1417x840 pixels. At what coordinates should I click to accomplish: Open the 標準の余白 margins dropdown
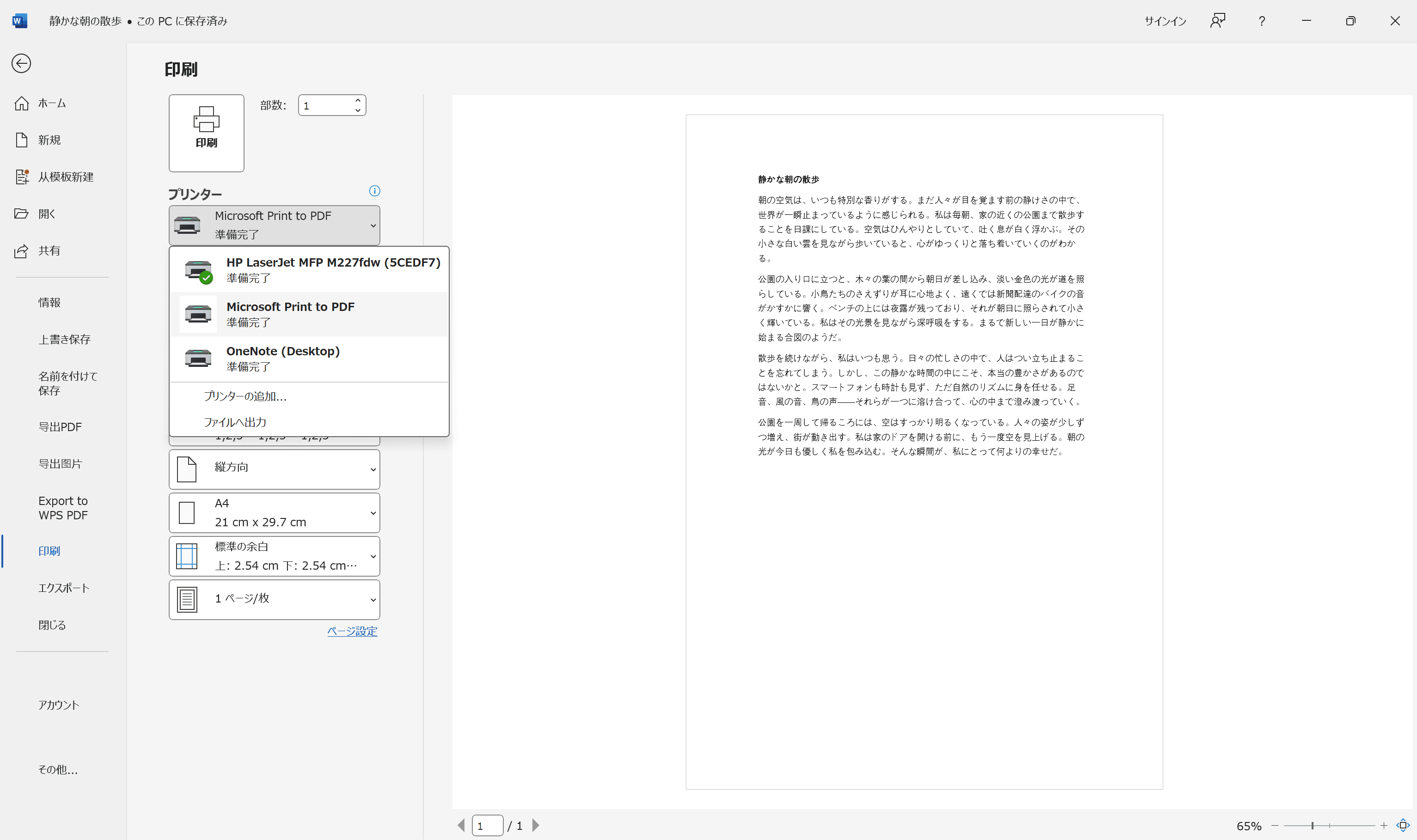274,555
